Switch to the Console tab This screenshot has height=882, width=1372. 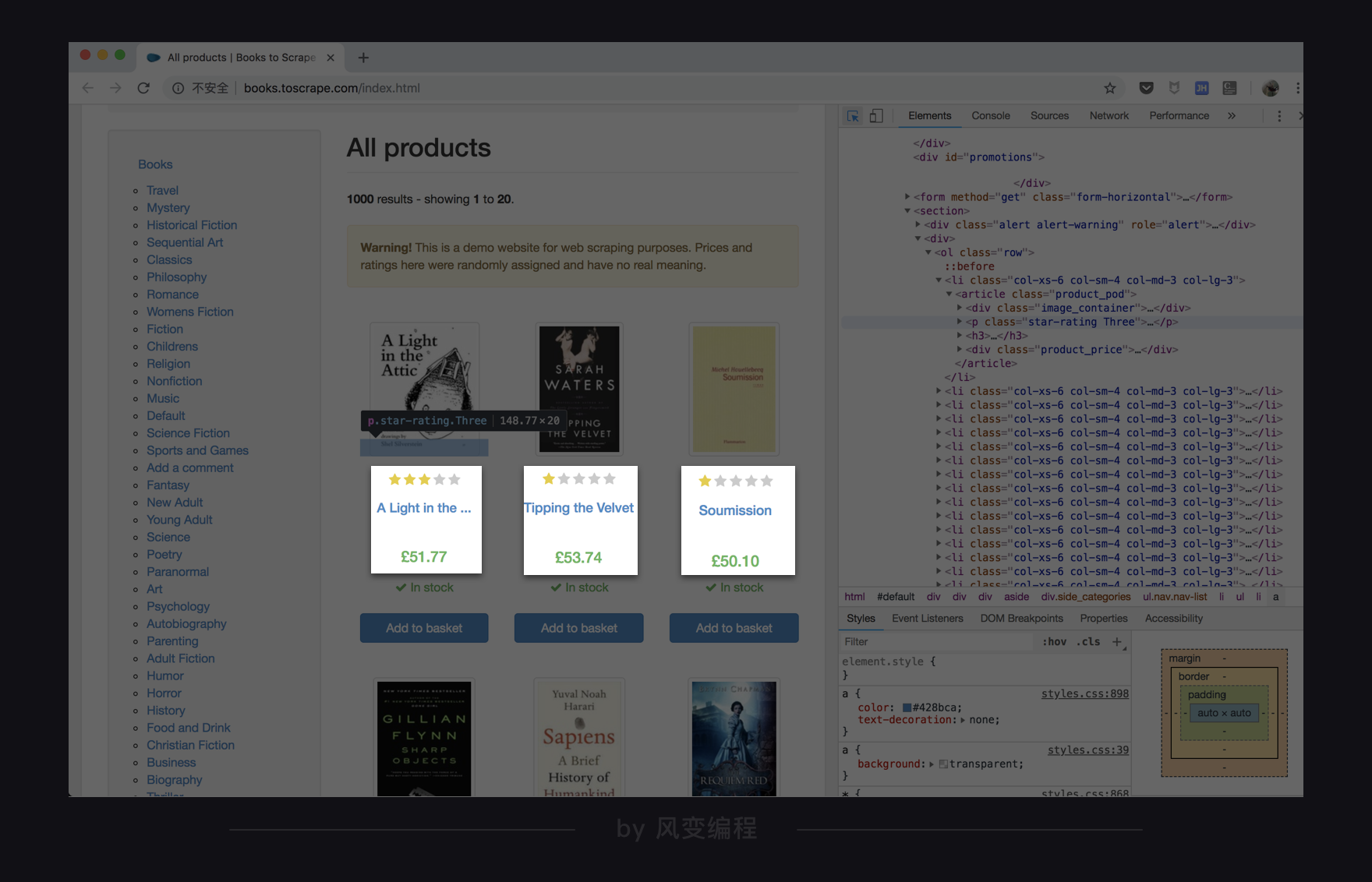click(991, 115)
